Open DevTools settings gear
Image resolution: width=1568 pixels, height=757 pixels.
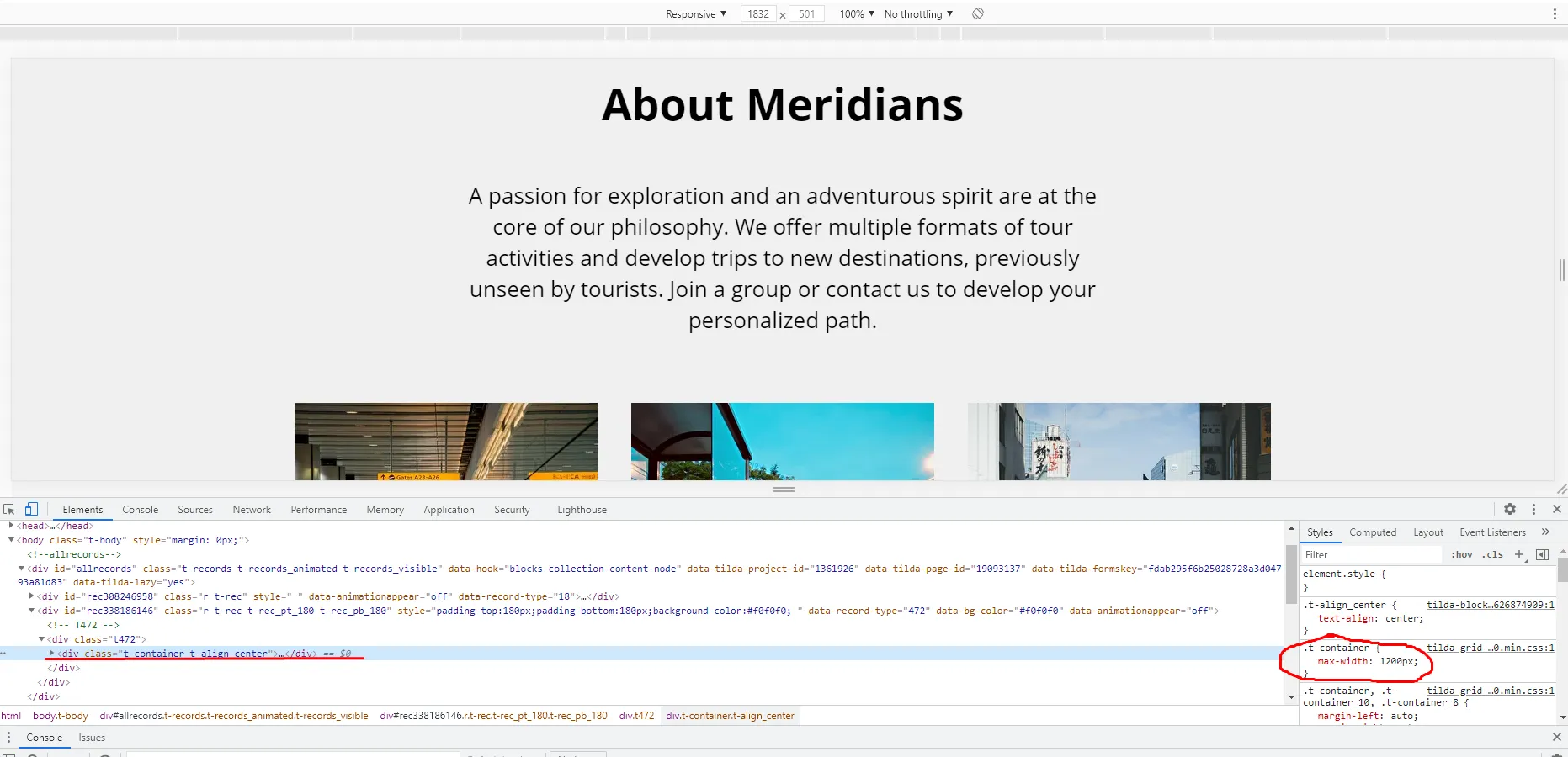pos(1510,509)
